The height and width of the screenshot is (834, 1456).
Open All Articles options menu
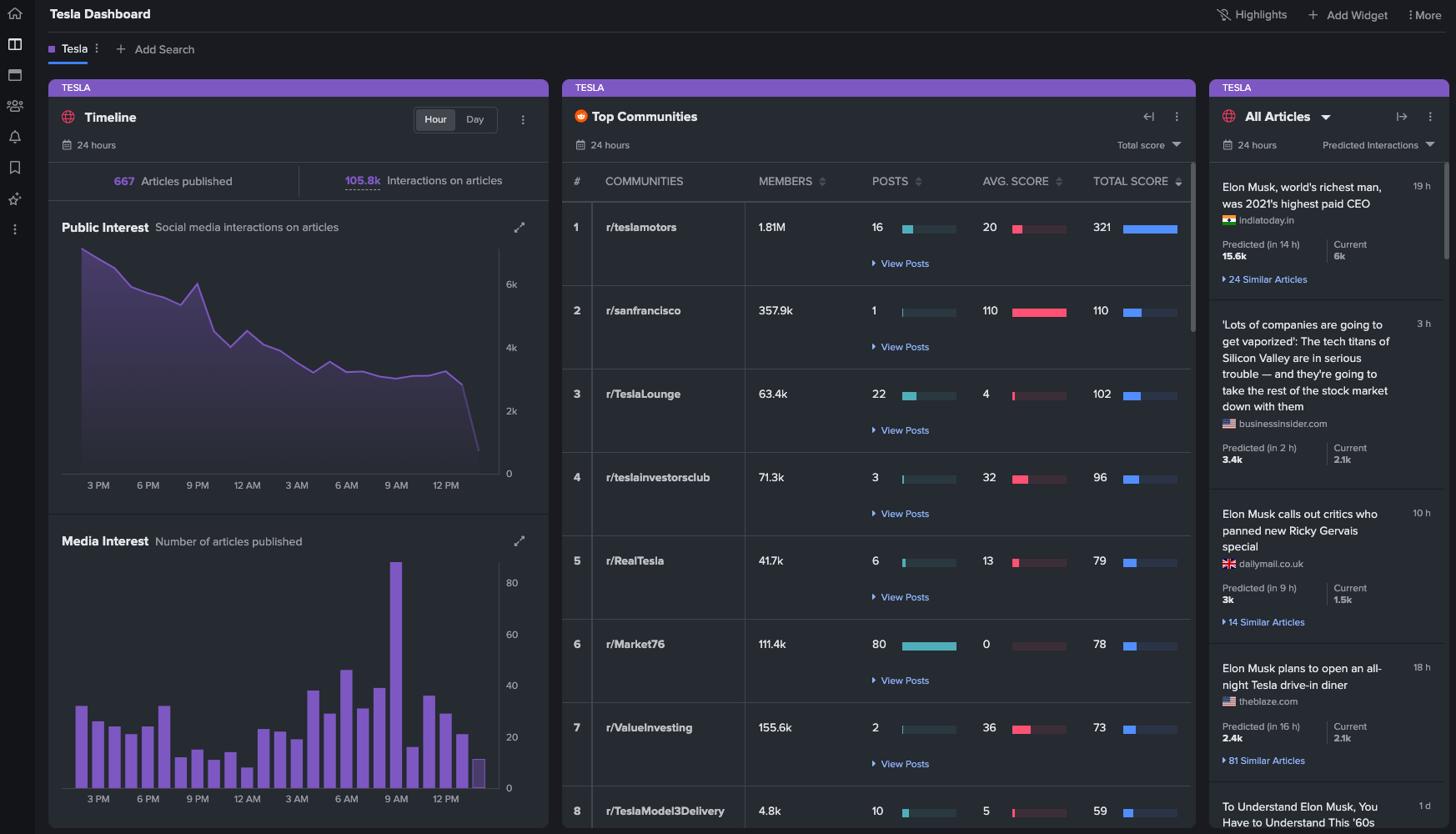[x=1430, y=117]
